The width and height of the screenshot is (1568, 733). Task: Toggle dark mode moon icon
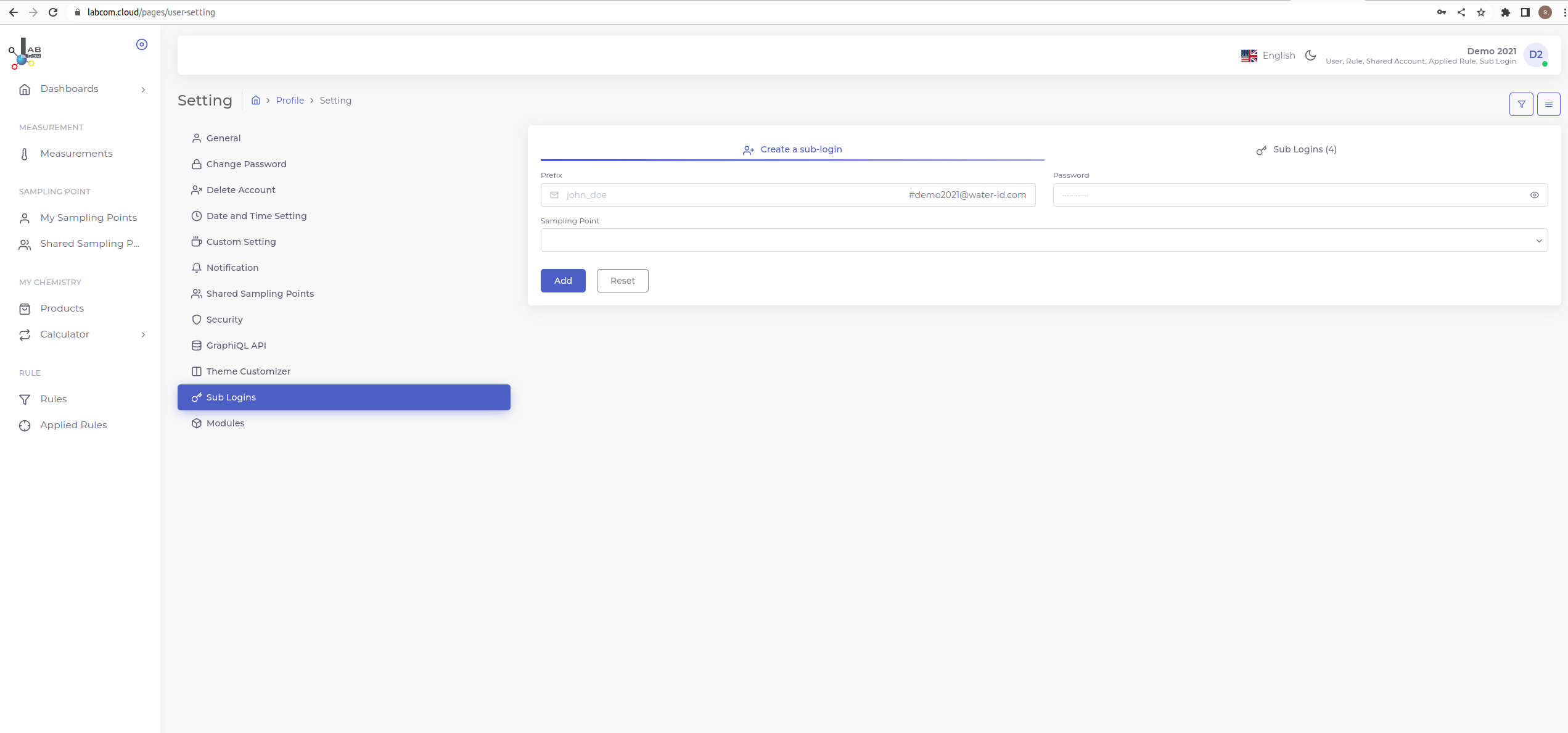pyautogui.click(x=1311, y=56)
